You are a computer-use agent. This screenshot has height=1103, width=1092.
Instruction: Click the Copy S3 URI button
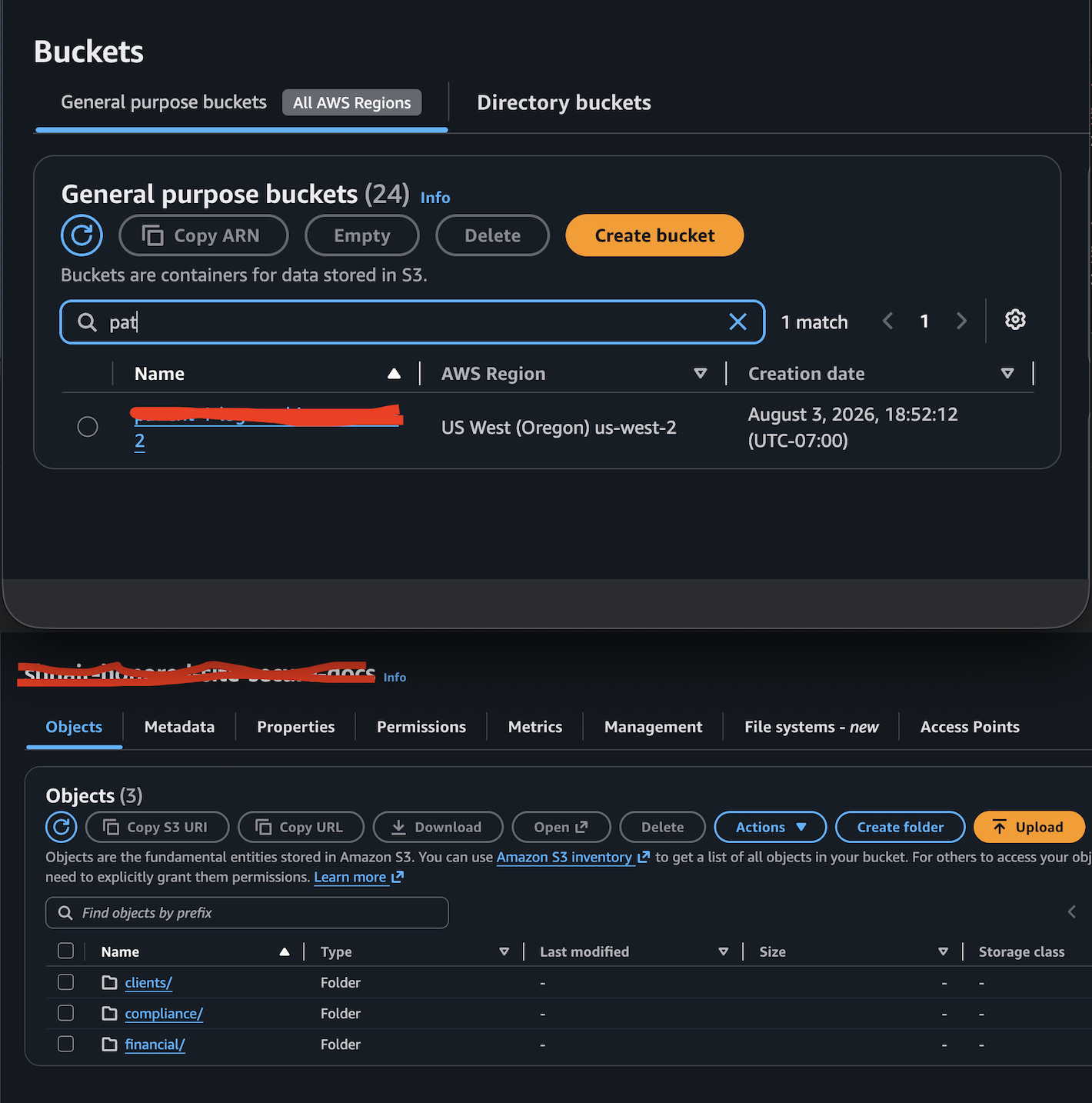point(158,827)
